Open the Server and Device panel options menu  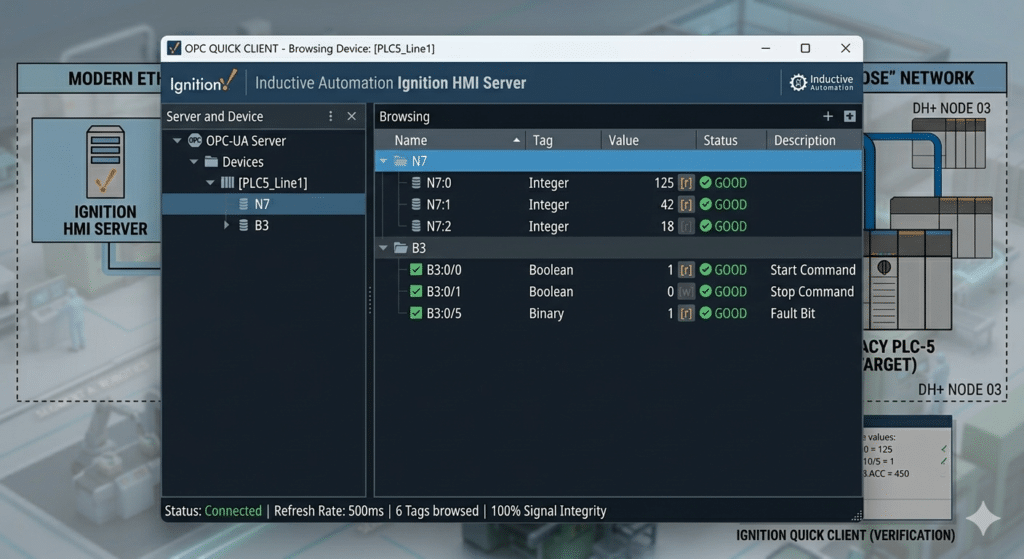point(330,116)
